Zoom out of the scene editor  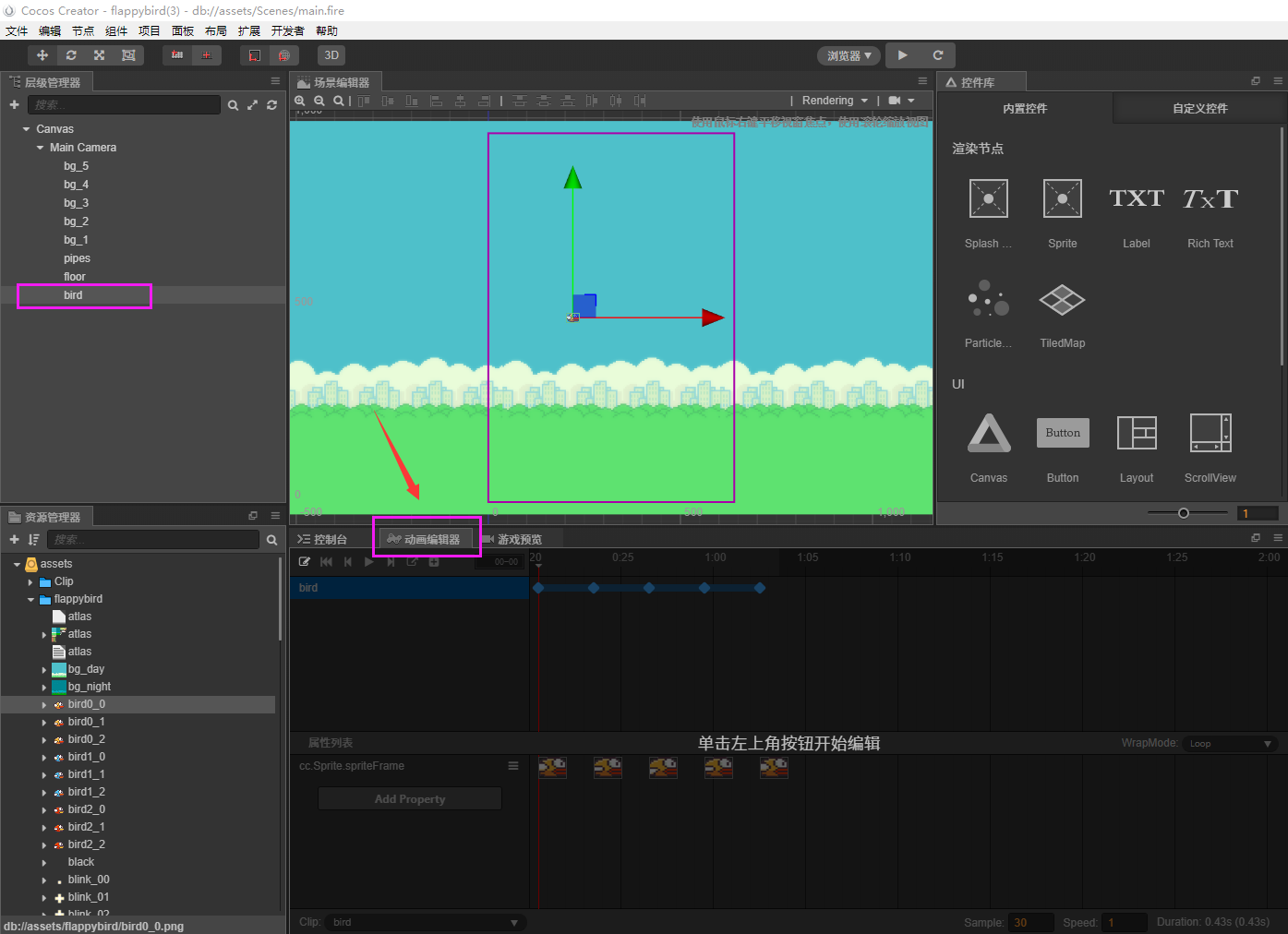point(319,101)
